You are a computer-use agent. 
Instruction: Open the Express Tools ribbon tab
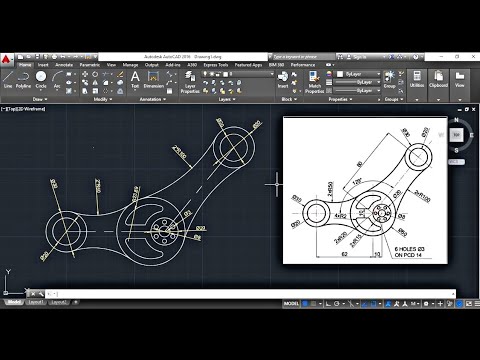tap(216, 65)
